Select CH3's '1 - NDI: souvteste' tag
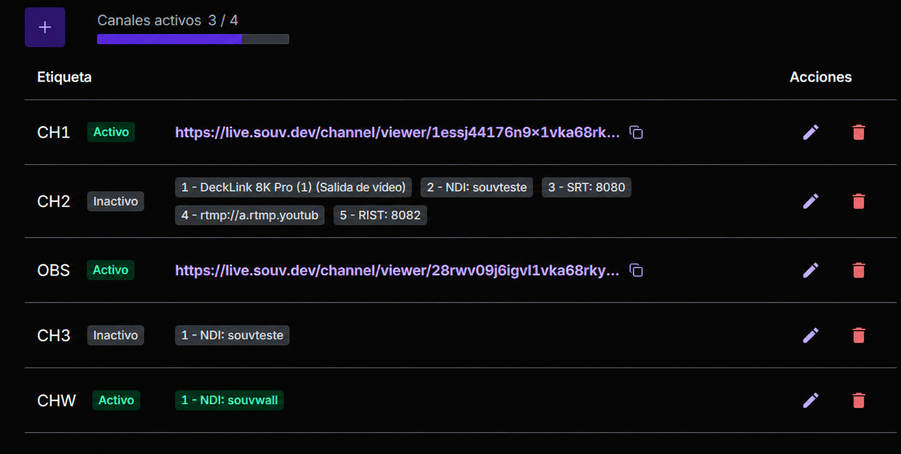This screenshot has width=901, height=454. [x=232, y=335]
